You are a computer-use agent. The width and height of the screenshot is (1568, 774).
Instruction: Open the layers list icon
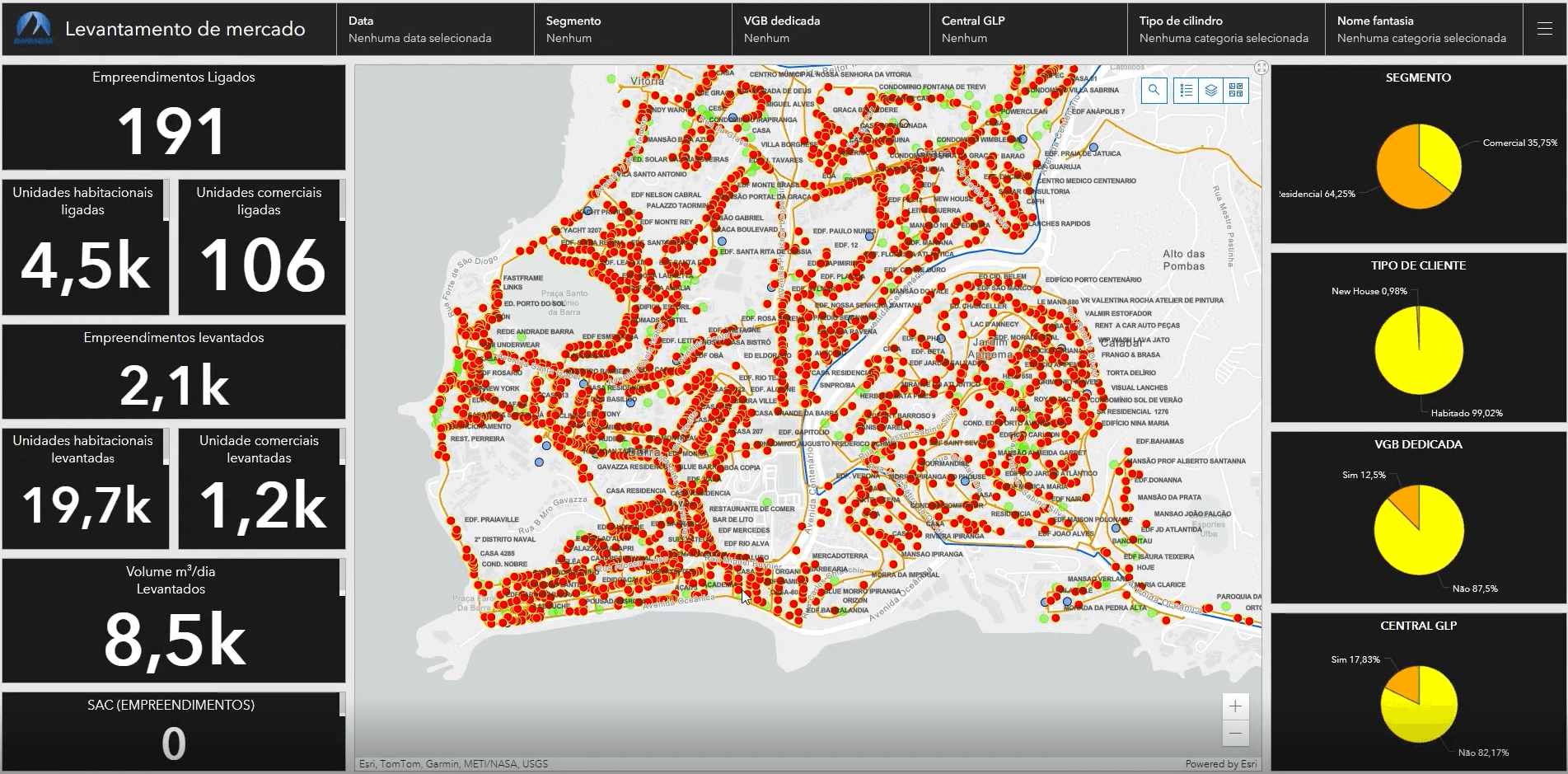[1209, 91]
